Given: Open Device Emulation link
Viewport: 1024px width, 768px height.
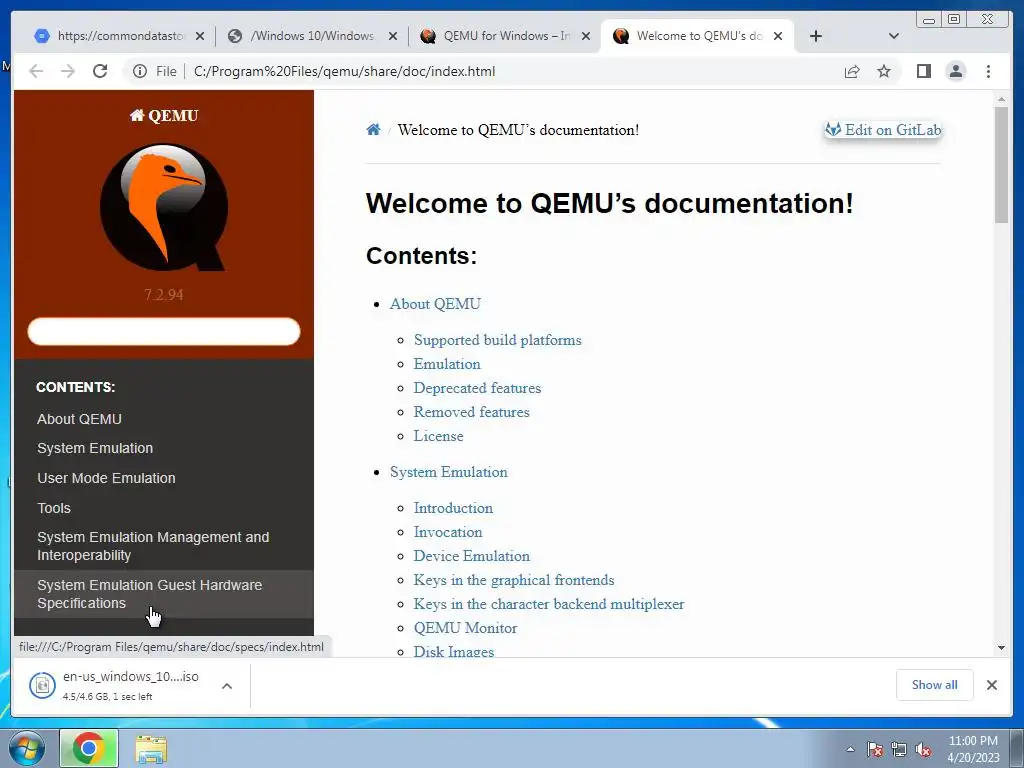Looking at the screenshot, I should click(472, 556).
